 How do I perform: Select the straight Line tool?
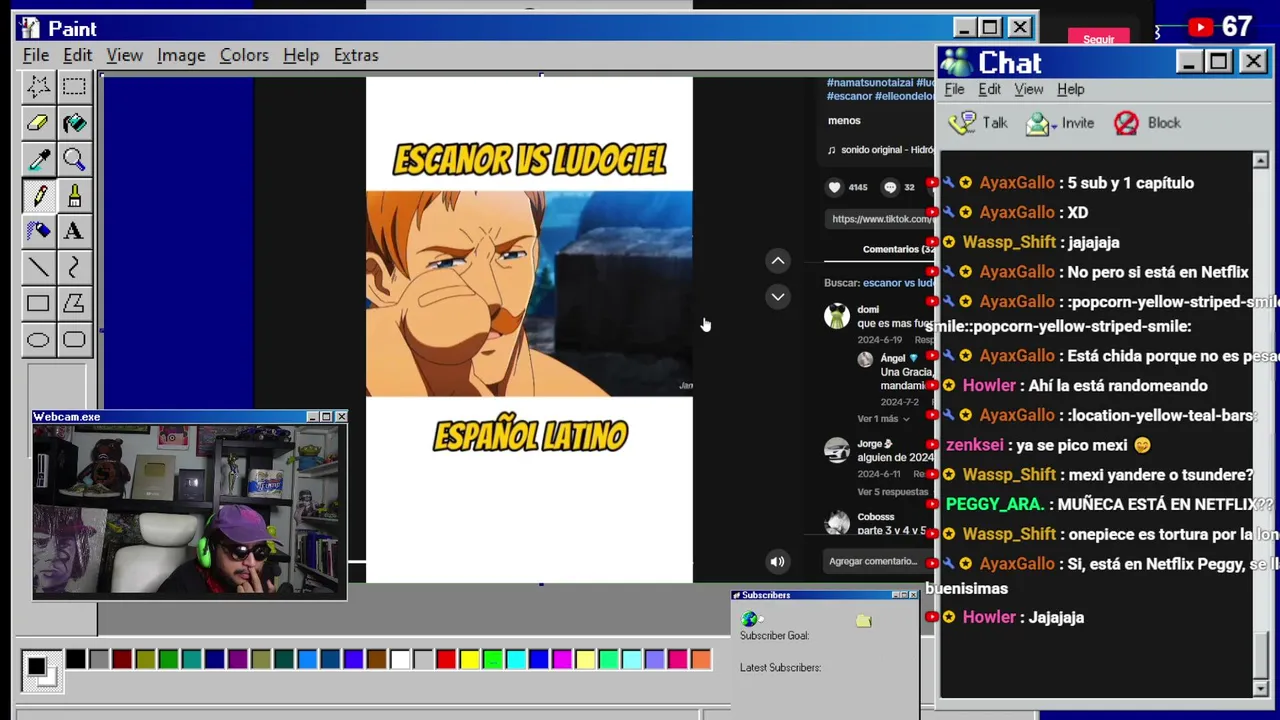click(x=38, y=267)
